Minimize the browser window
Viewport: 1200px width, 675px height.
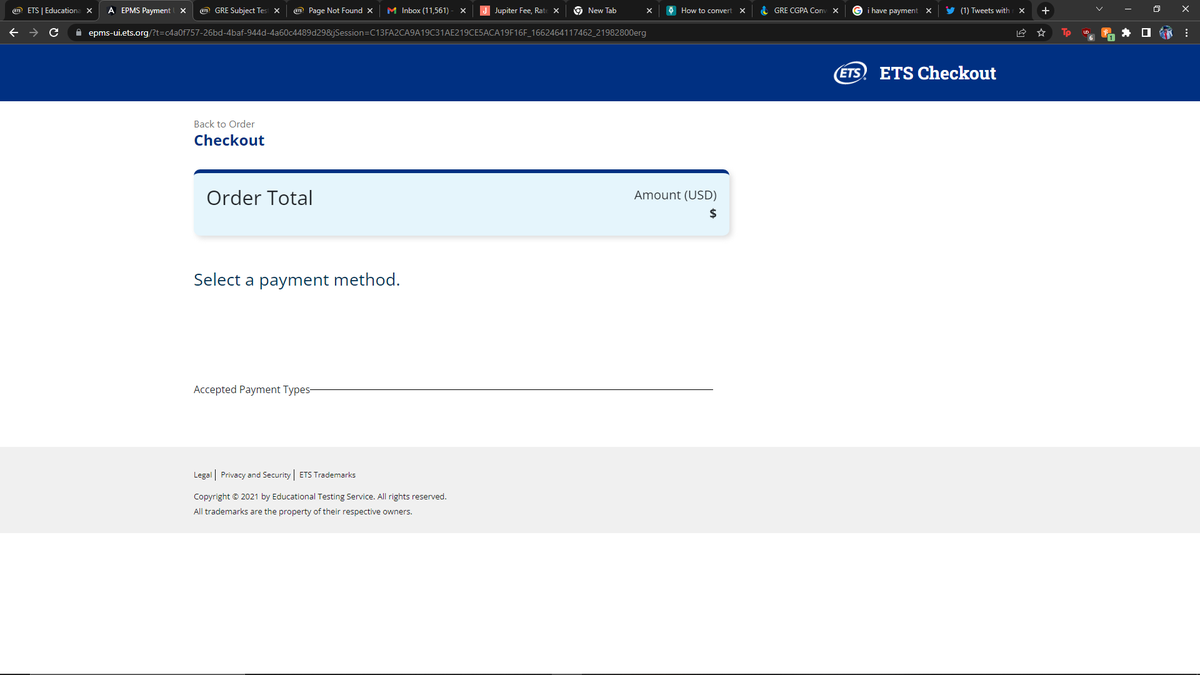[1127, 10]
